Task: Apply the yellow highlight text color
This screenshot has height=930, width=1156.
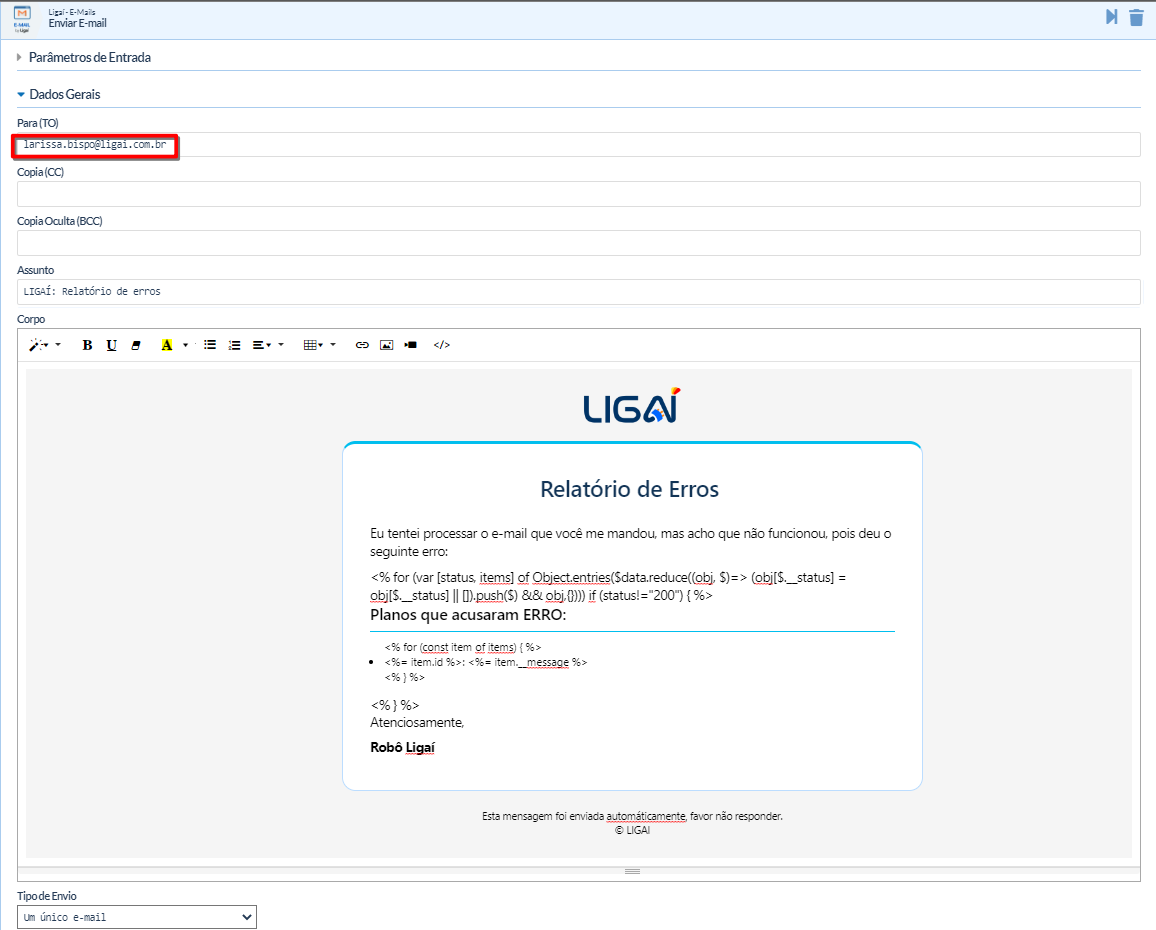Action: point(167,345)
